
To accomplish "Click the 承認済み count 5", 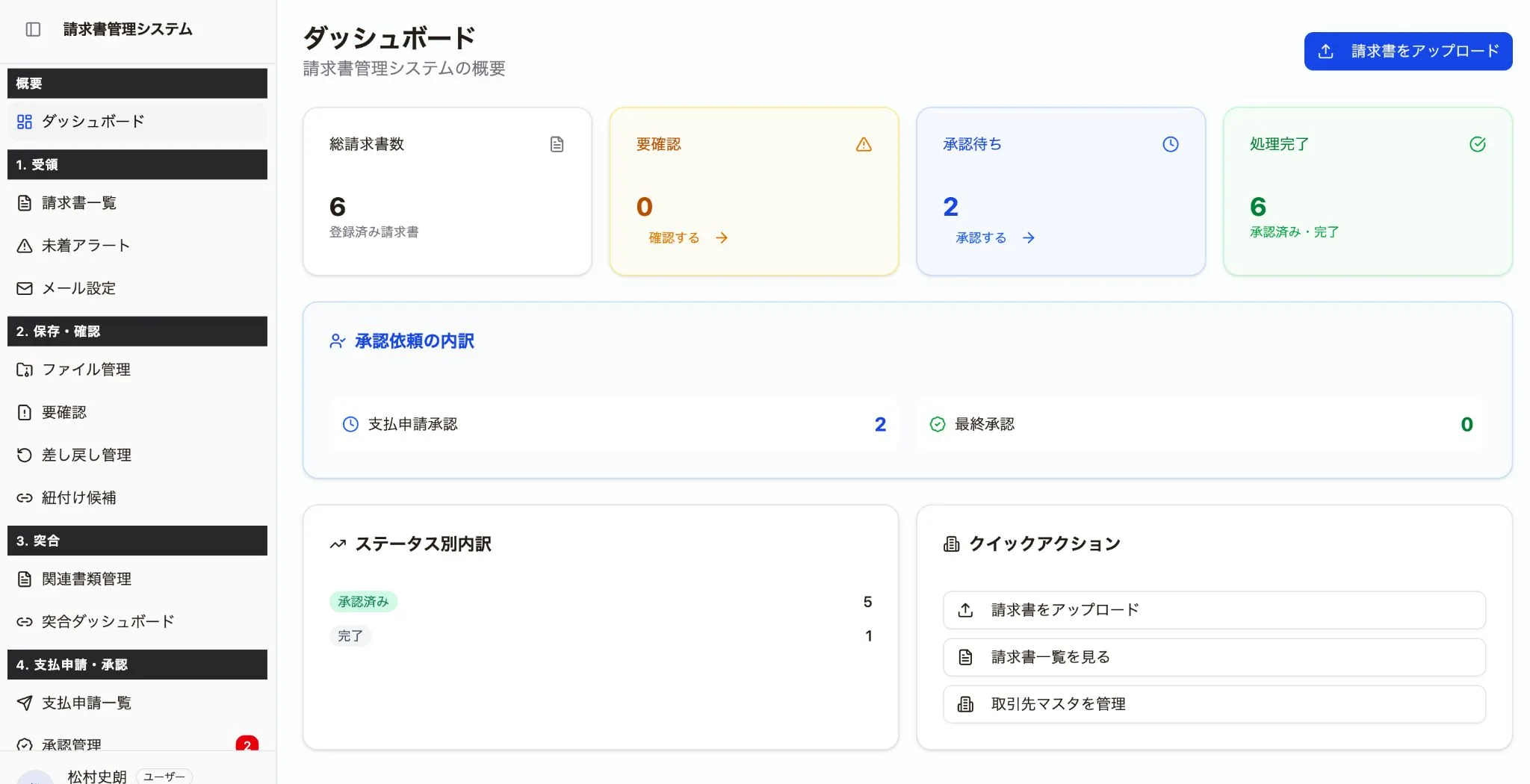I will (x=867, y=602).
